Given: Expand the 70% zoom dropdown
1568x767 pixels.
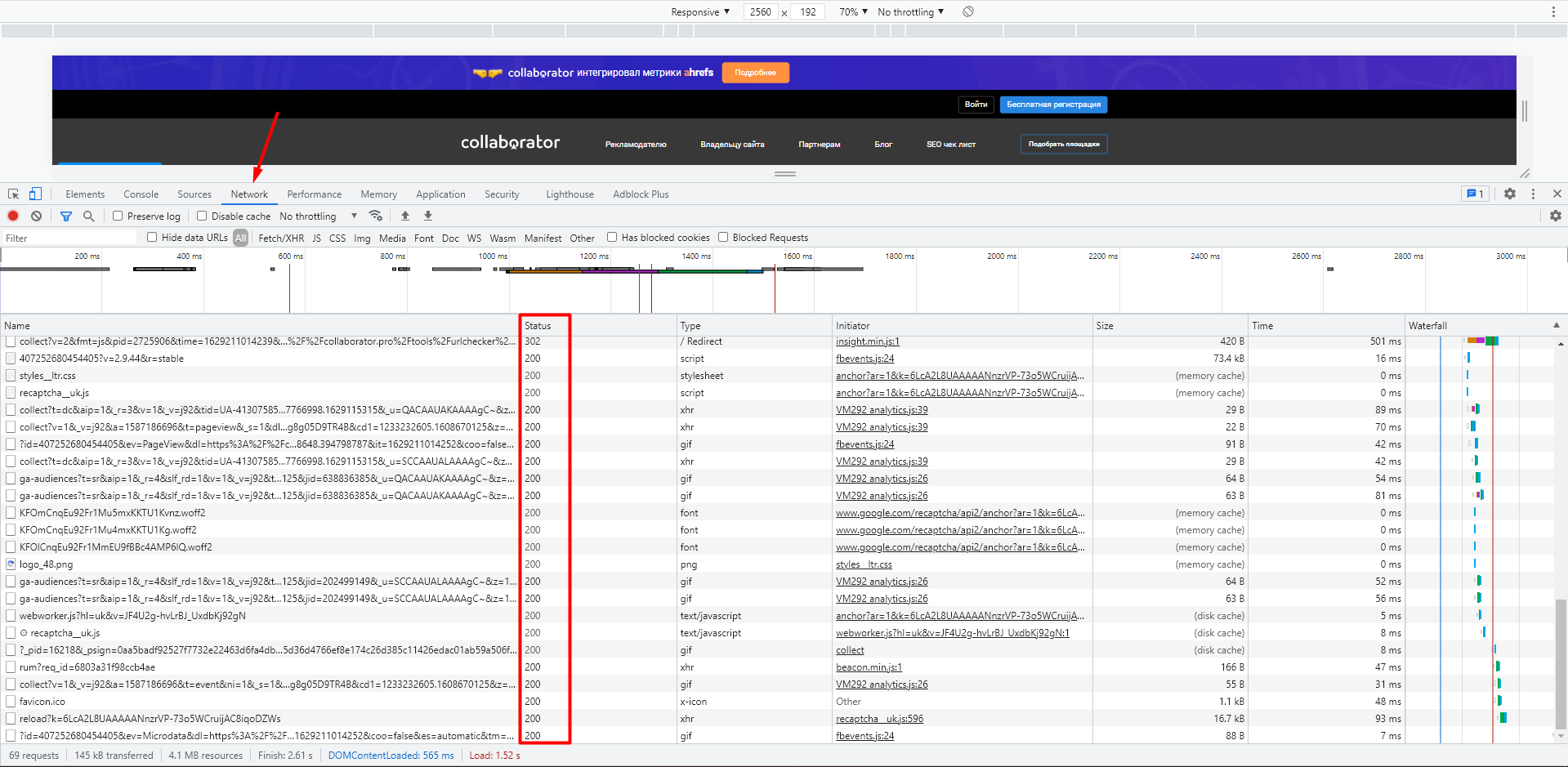Looking at the screenshot, I should [853, 11].
